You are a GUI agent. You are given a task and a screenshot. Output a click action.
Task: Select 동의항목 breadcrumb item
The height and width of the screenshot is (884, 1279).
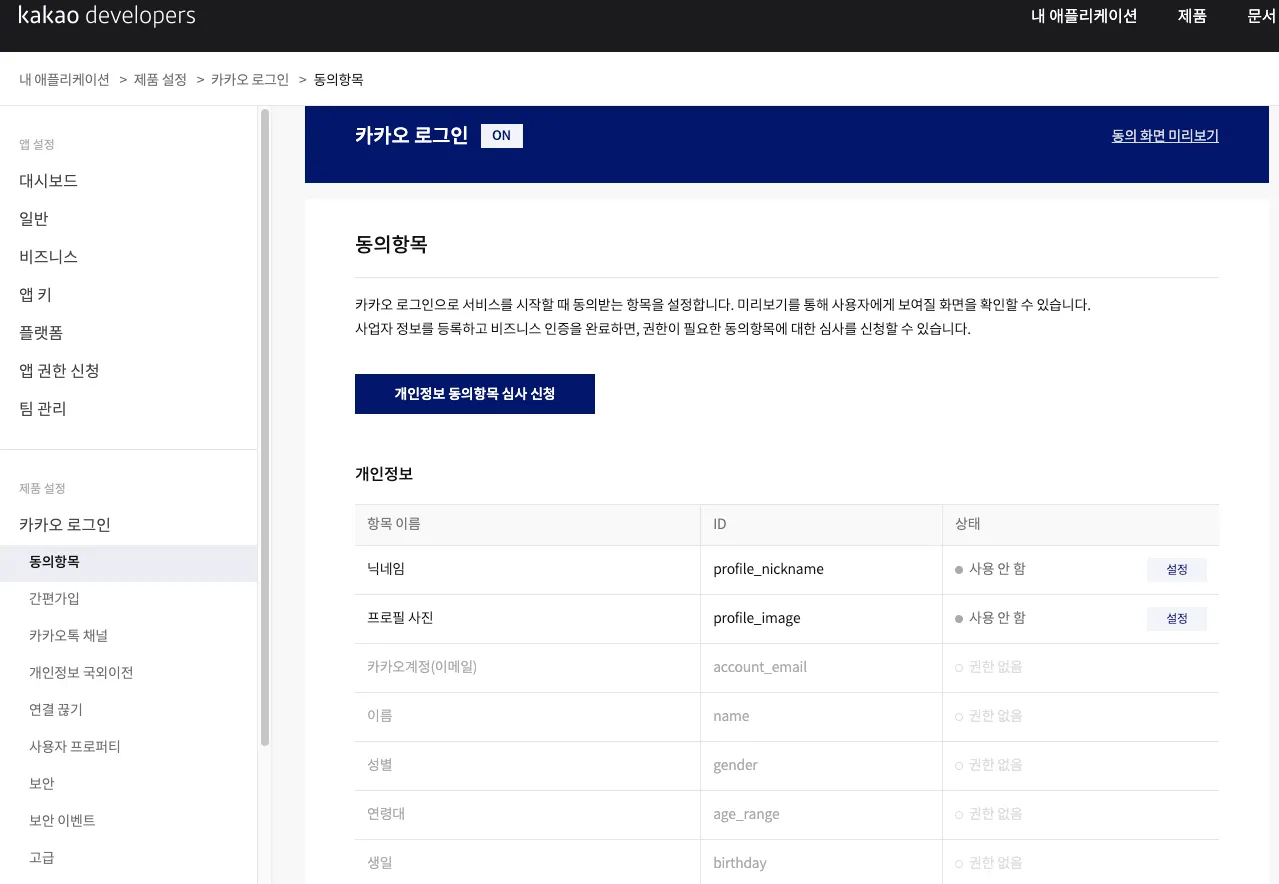339,79
